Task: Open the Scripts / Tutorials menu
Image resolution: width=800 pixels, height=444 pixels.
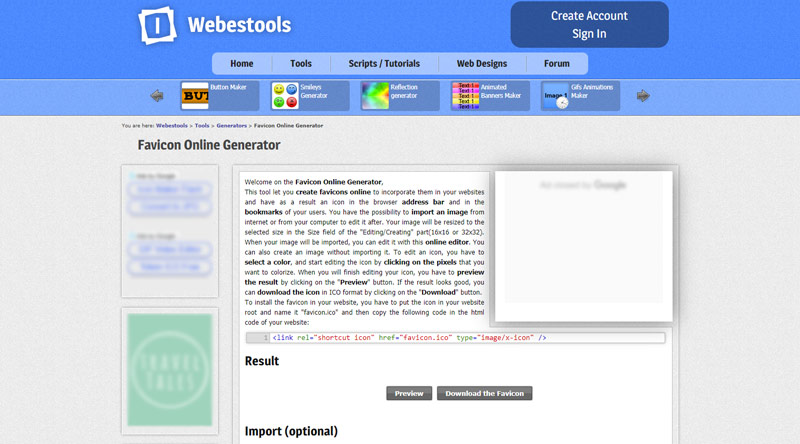Action: (384, 64)
